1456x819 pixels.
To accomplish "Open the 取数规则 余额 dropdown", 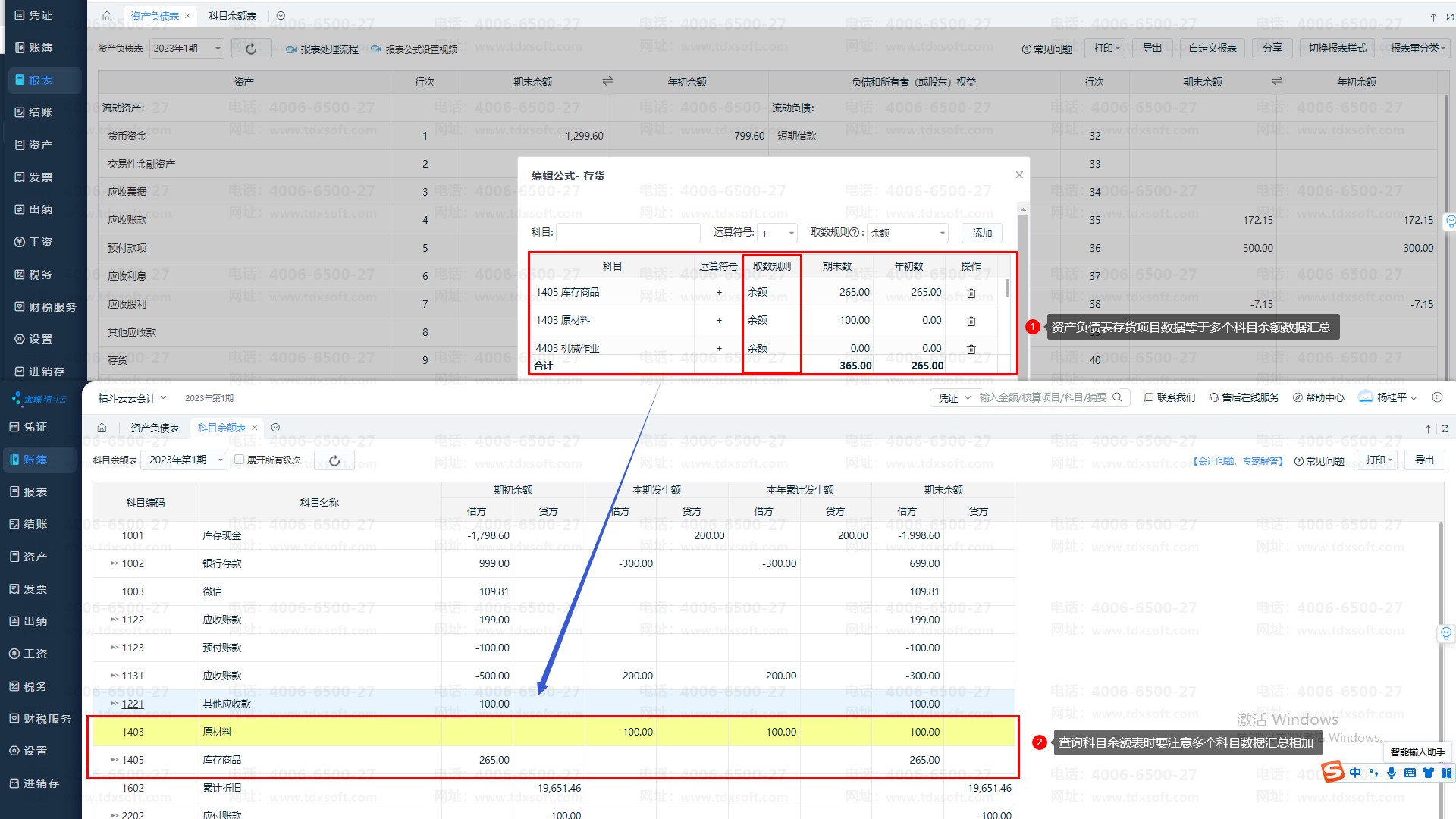I will pos(908,234).
